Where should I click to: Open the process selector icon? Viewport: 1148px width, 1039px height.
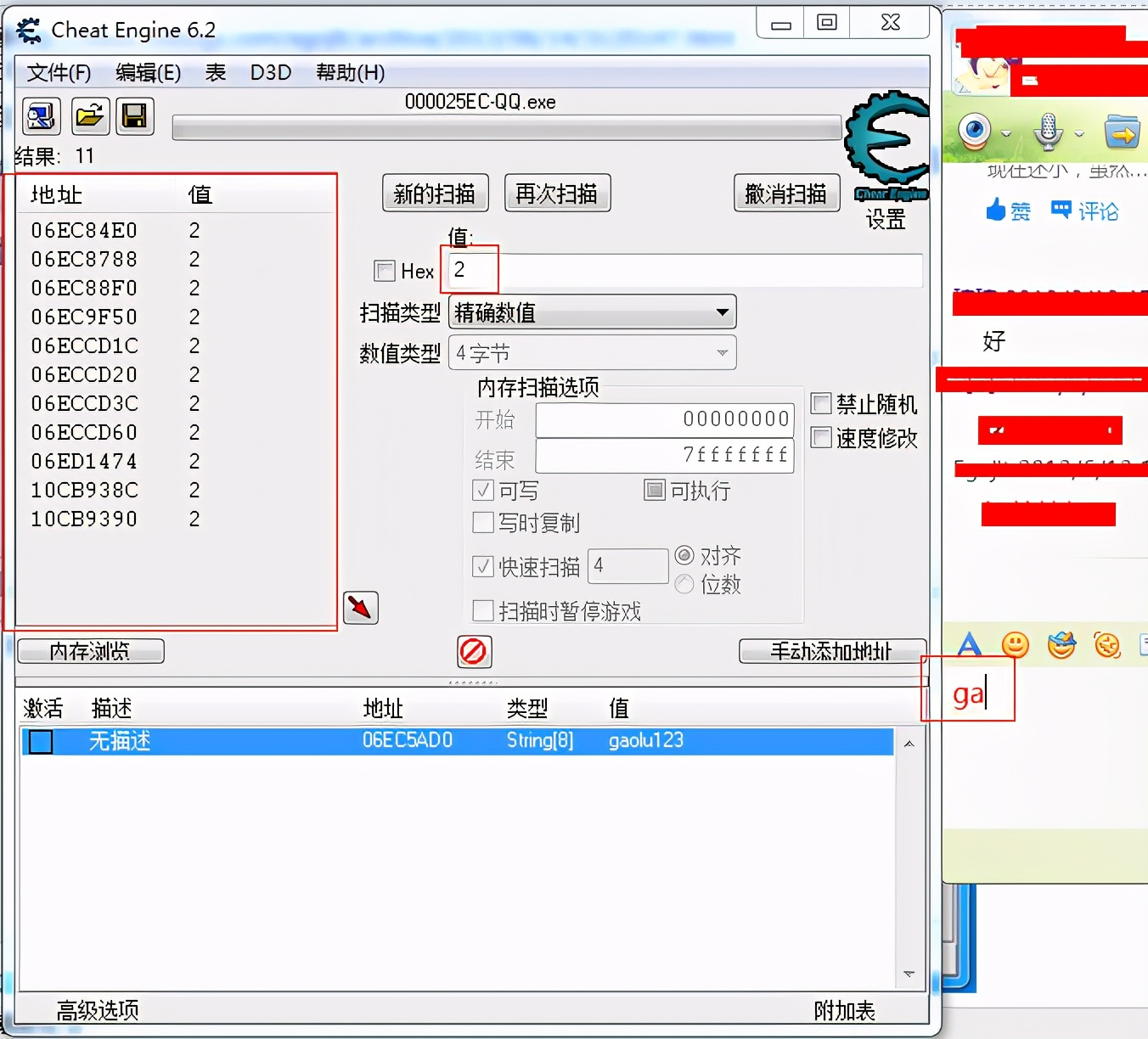41,116
